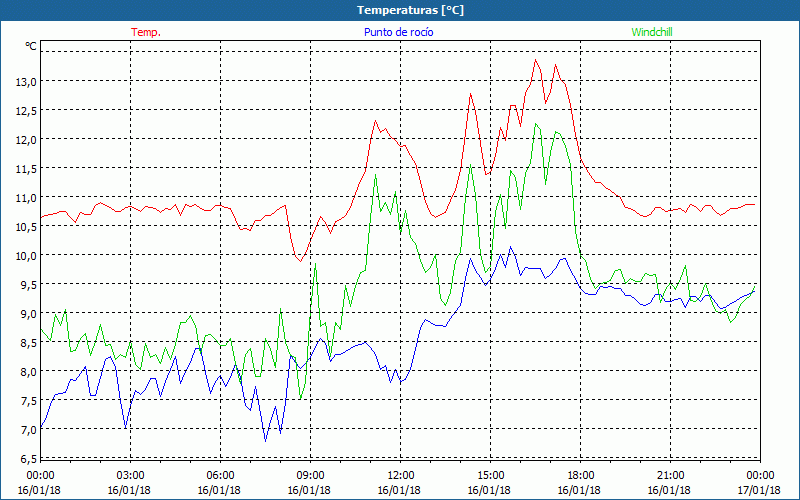Click the 15:00 time axis label
Screen dimensions: 800x500
(490, 475)
